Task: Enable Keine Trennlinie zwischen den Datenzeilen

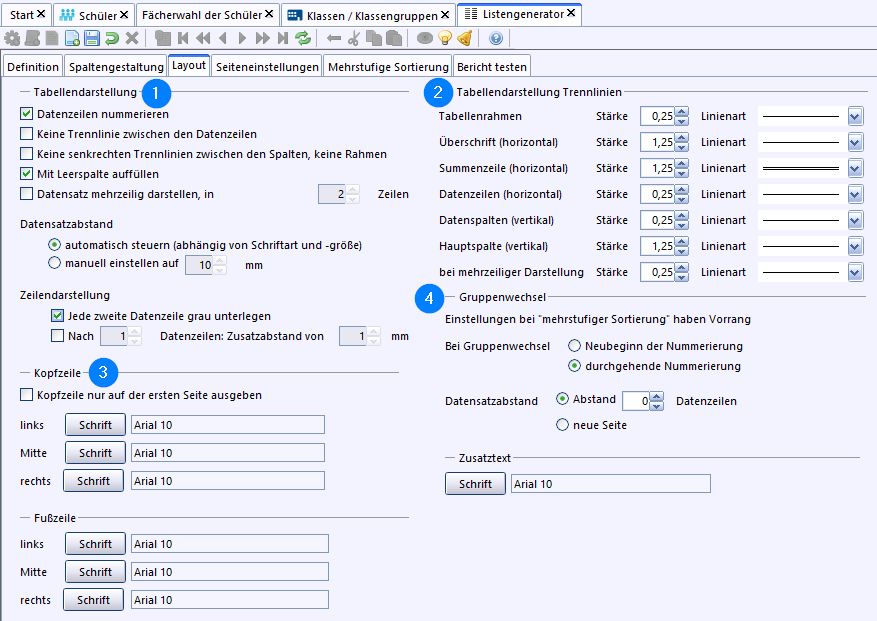Action: tap(26, 134)
